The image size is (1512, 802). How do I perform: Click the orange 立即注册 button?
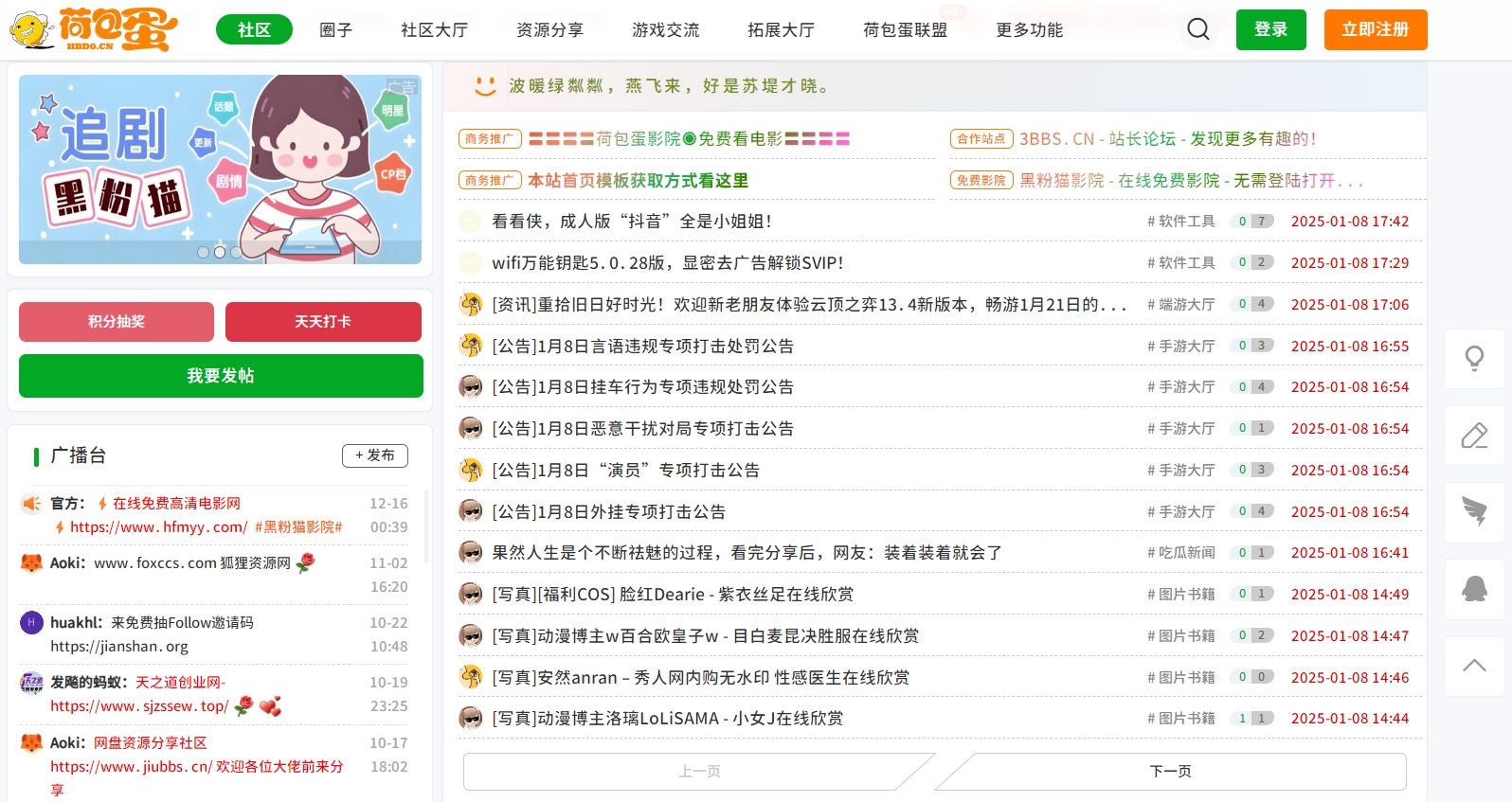1376,29
